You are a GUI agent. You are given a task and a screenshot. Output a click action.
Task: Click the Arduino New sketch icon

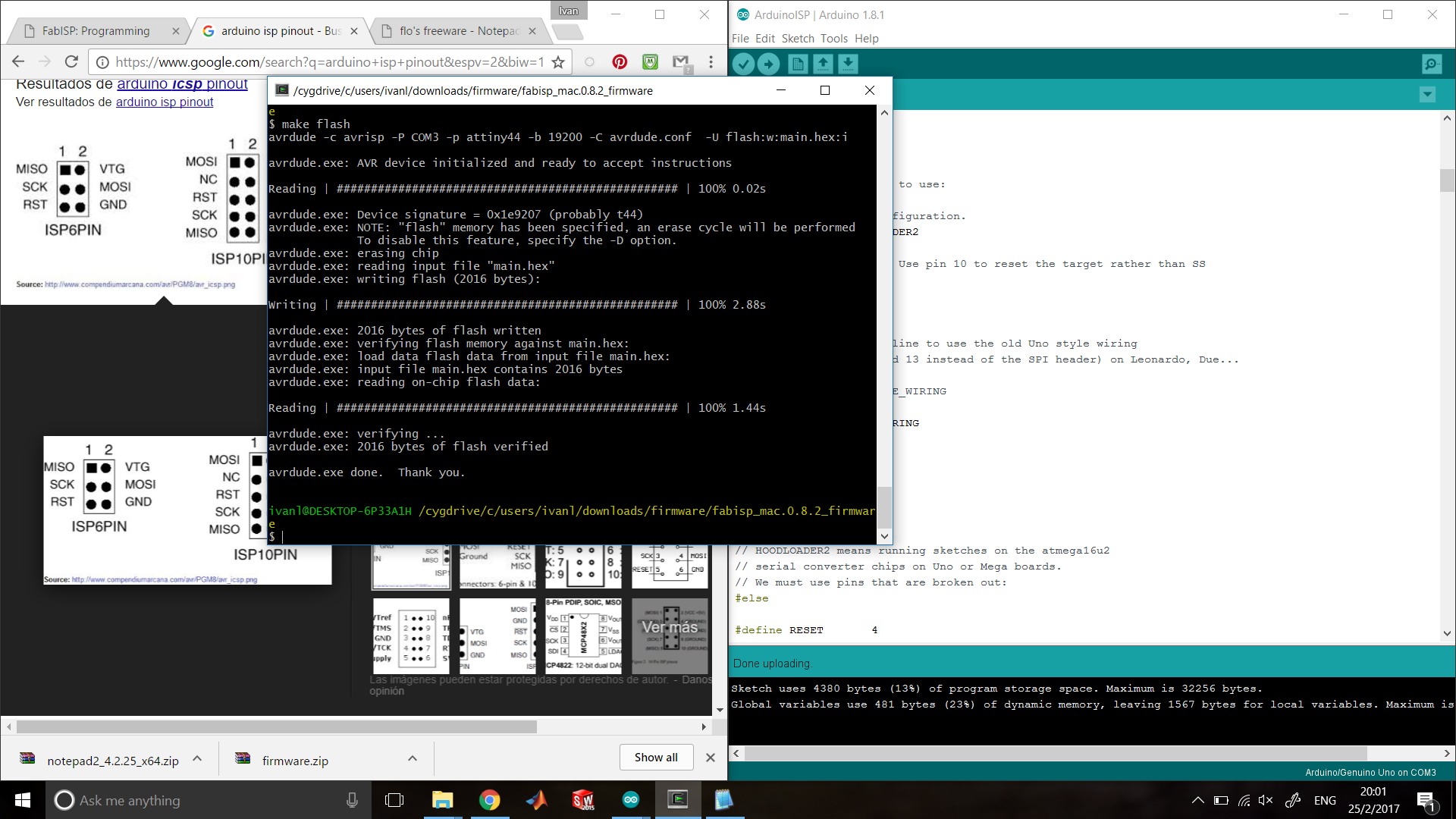[798, 64]
